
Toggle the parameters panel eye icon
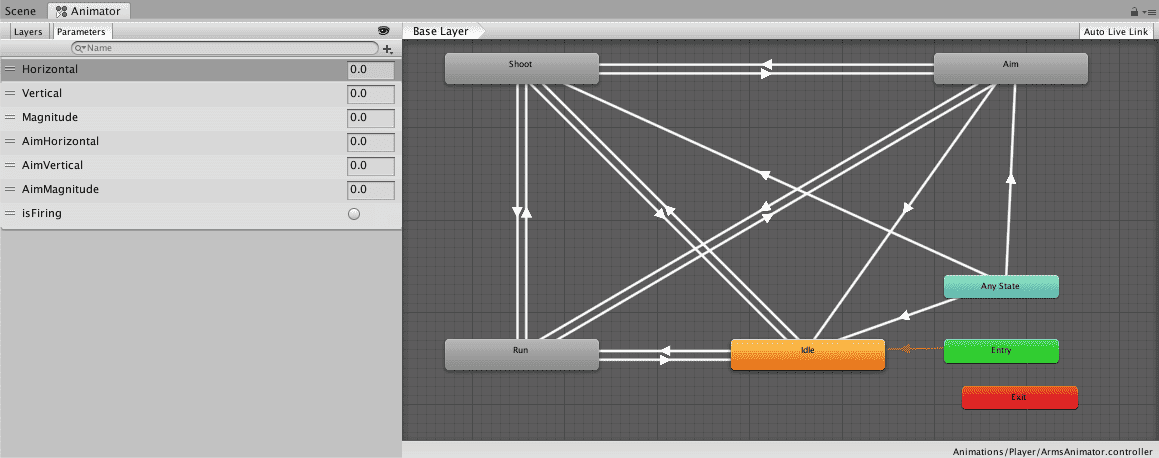[x=383, y=31]
